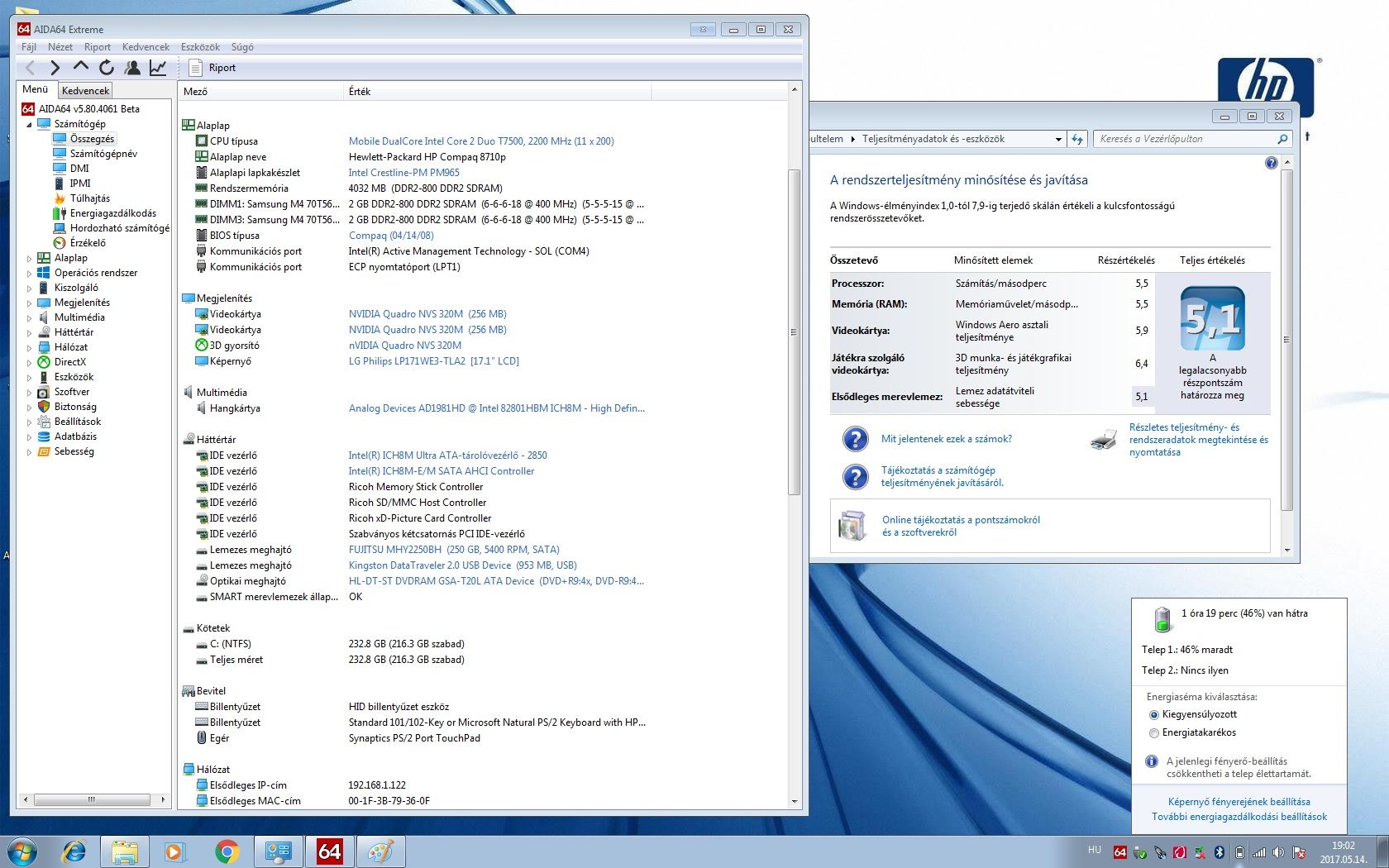Collapse the Számítógép tree node
This screenshot has width=1389, height=868.
29,124
